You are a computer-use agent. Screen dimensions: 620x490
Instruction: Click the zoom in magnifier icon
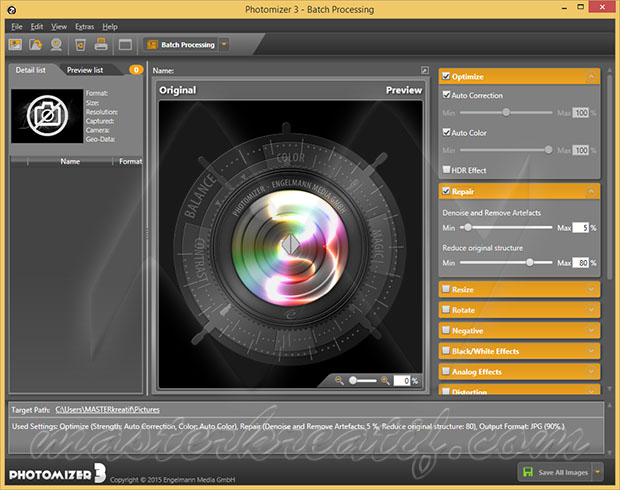point(385,380)
